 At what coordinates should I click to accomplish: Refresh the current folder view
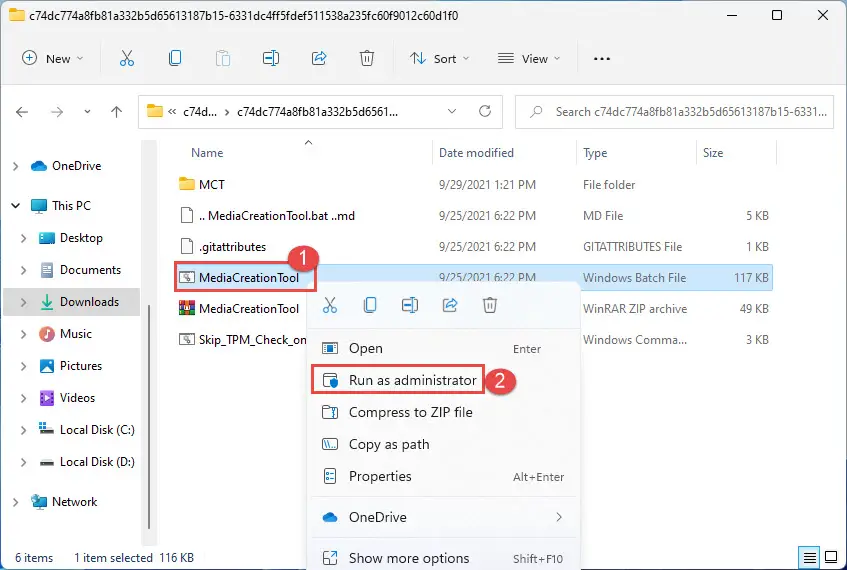485,111
